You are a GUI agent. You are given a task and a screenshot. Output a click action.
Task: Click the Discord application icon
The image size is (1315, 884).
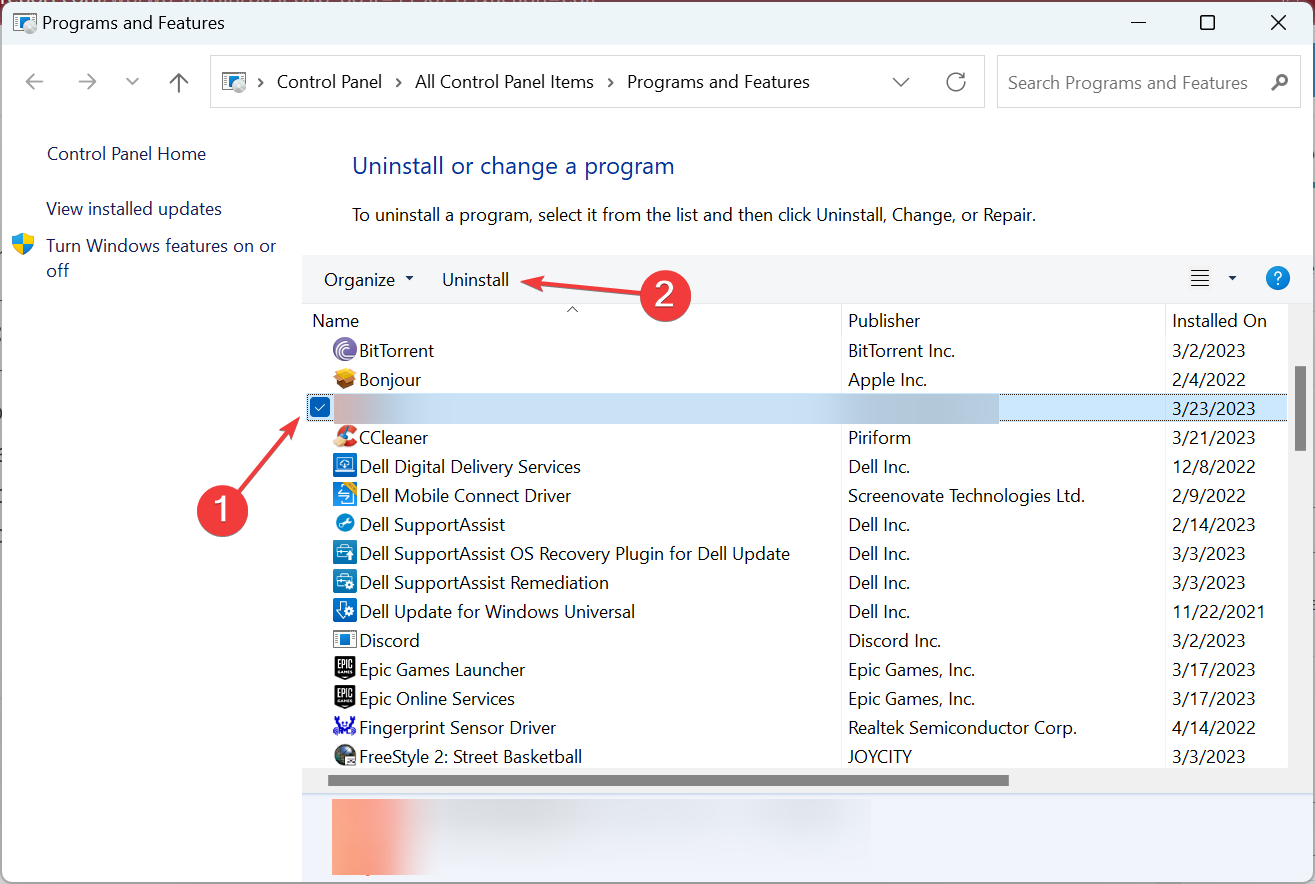(344, 640)
